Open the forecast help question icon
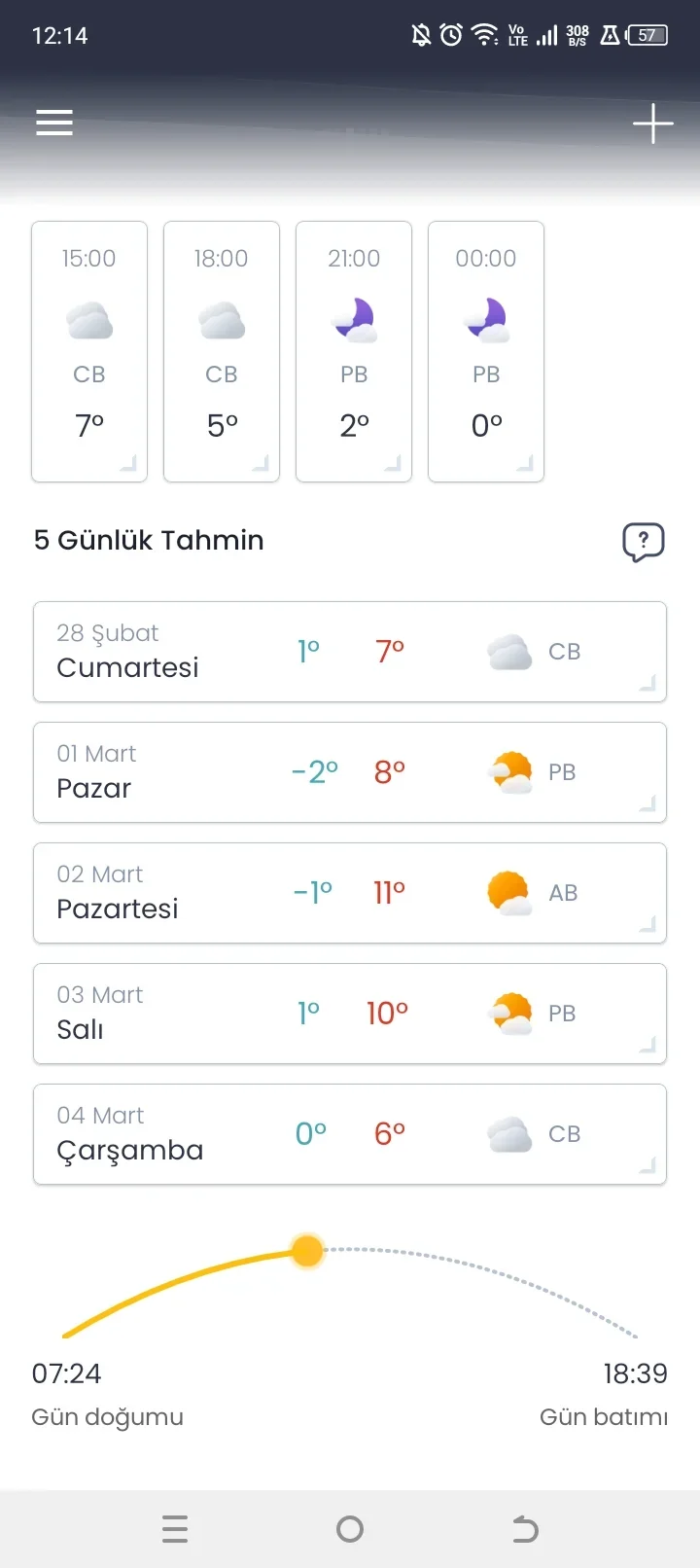700x1568 pixels. point(643,542)
